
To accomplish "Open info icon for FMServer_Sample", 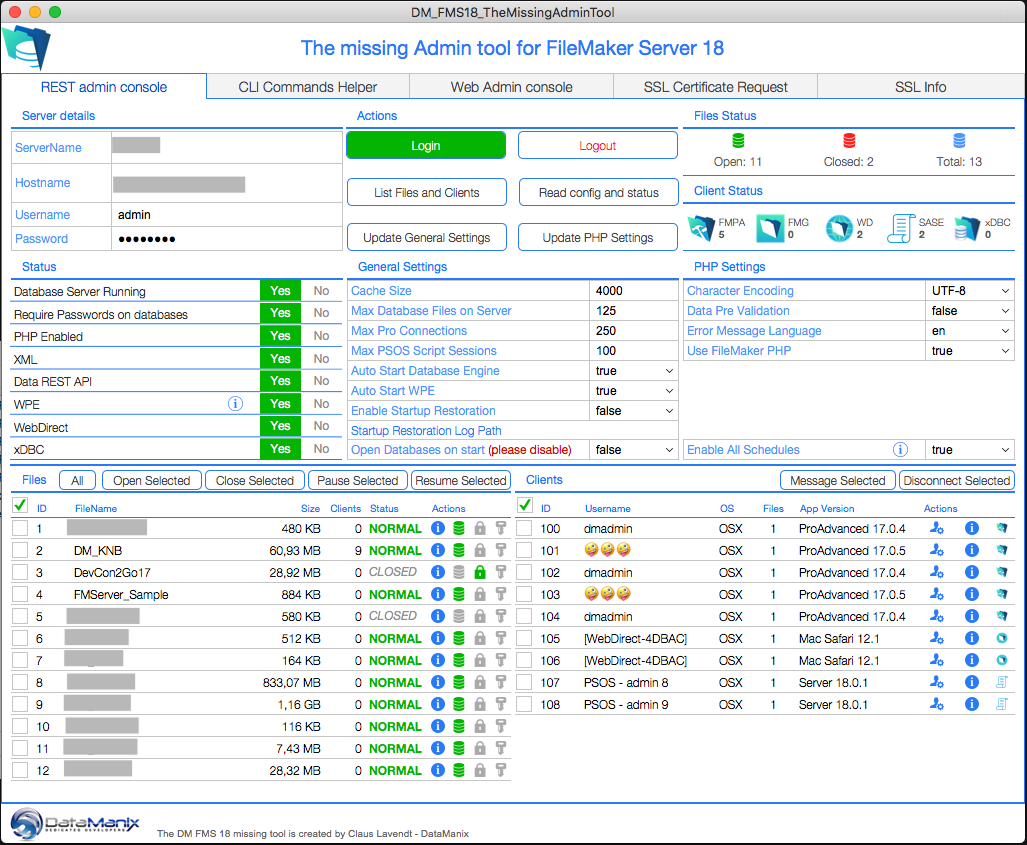I will 438,594.
